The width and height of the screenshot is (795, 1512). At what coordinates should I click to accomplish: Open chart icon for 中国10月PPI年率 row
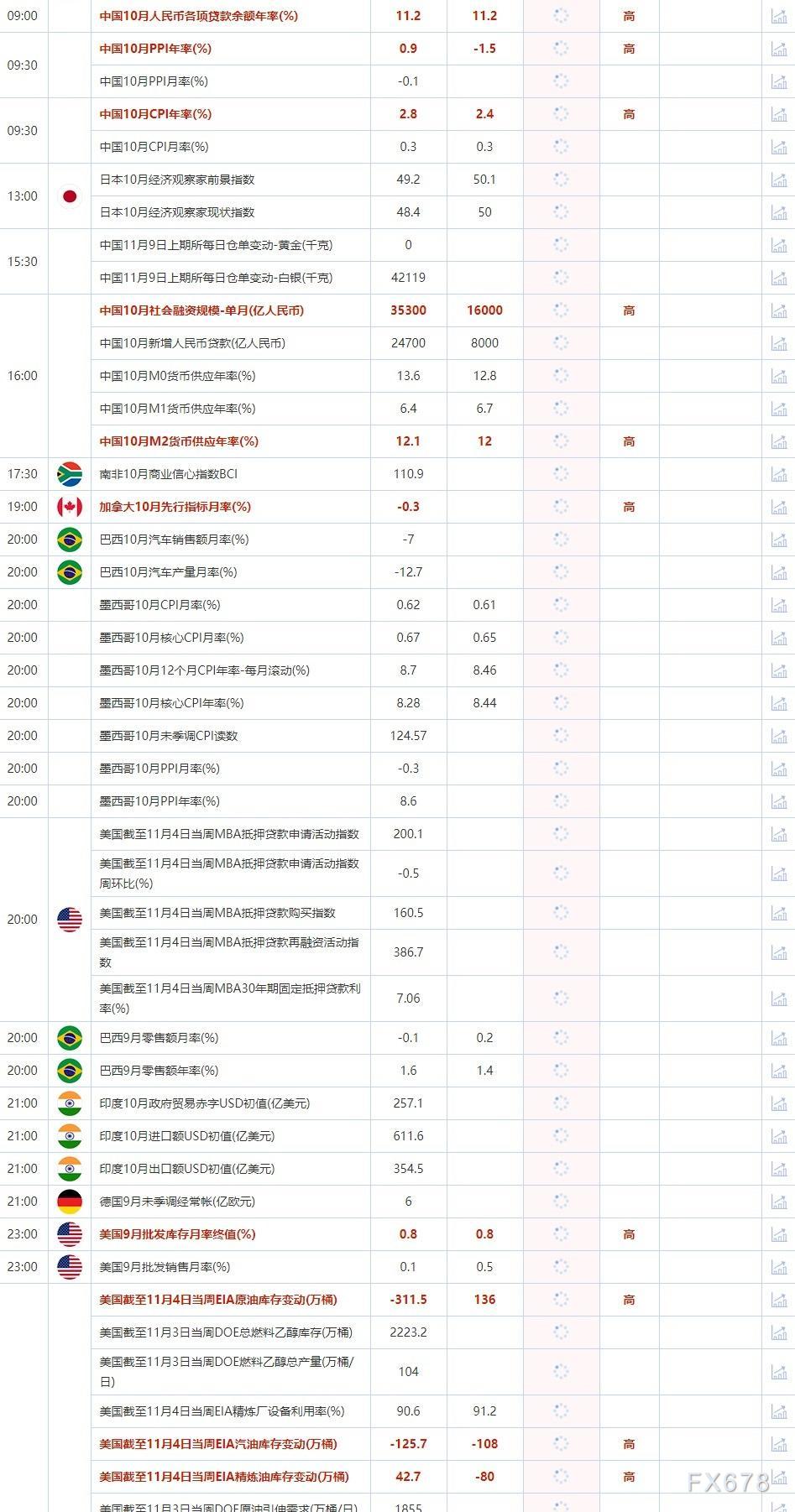point(778,49)
